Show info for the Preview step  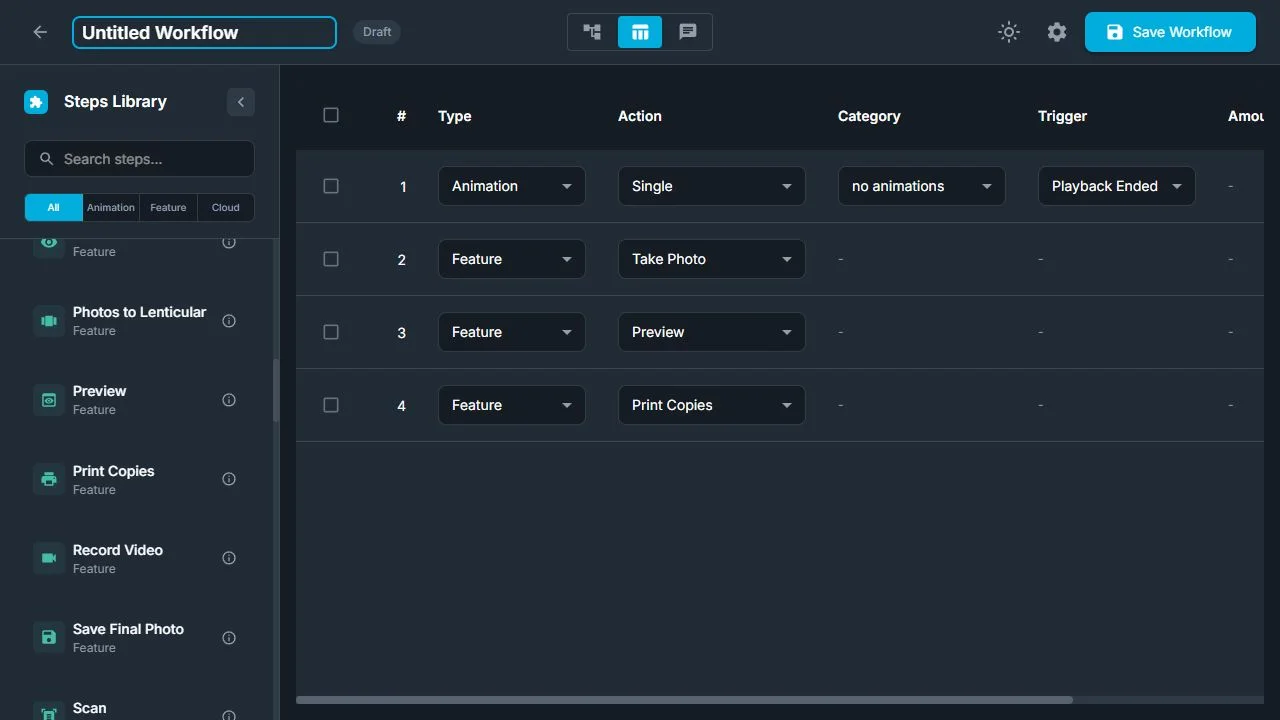pyautogui.click(x=229, y=400)
